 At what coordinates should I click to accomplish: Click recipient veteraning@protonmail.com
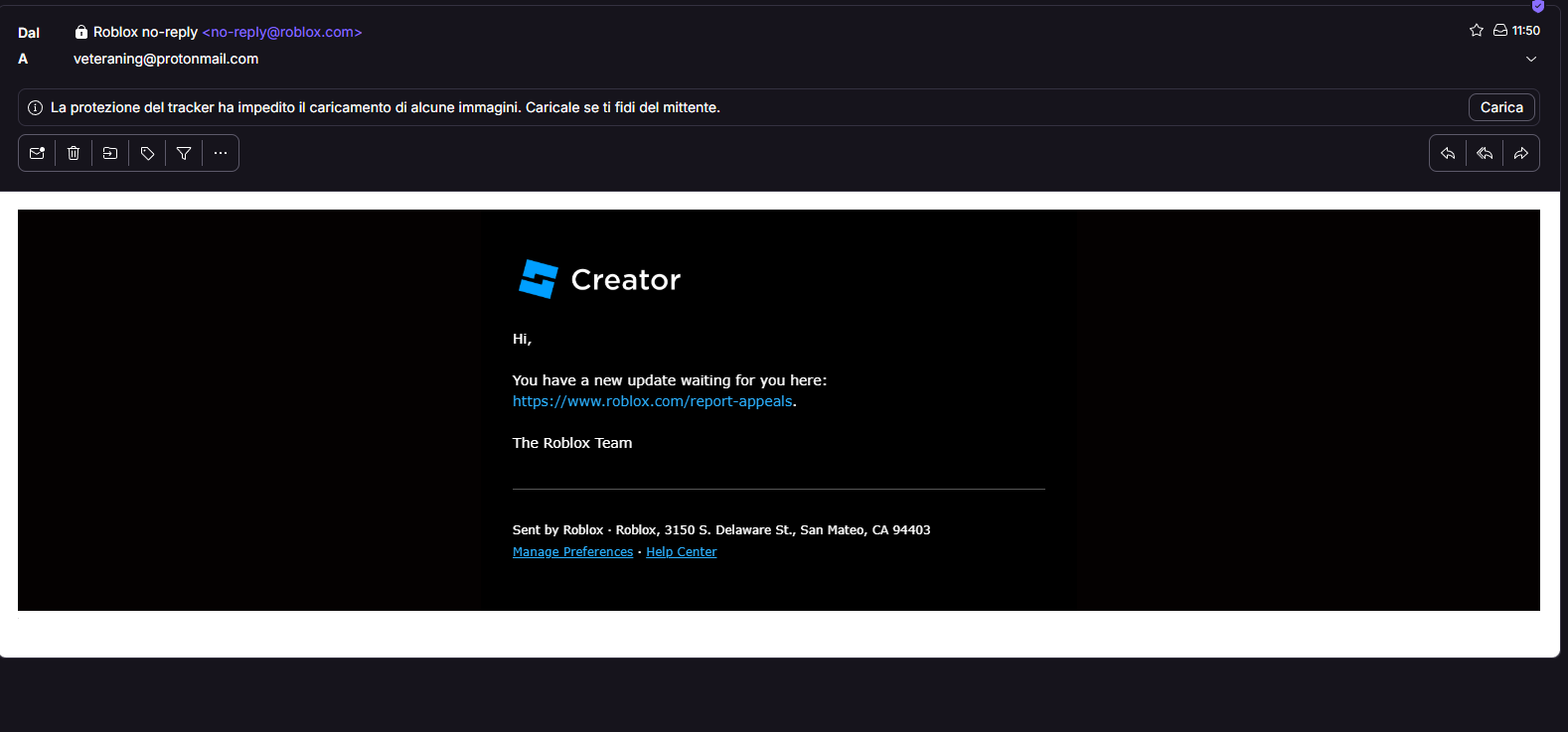point(166,59)
